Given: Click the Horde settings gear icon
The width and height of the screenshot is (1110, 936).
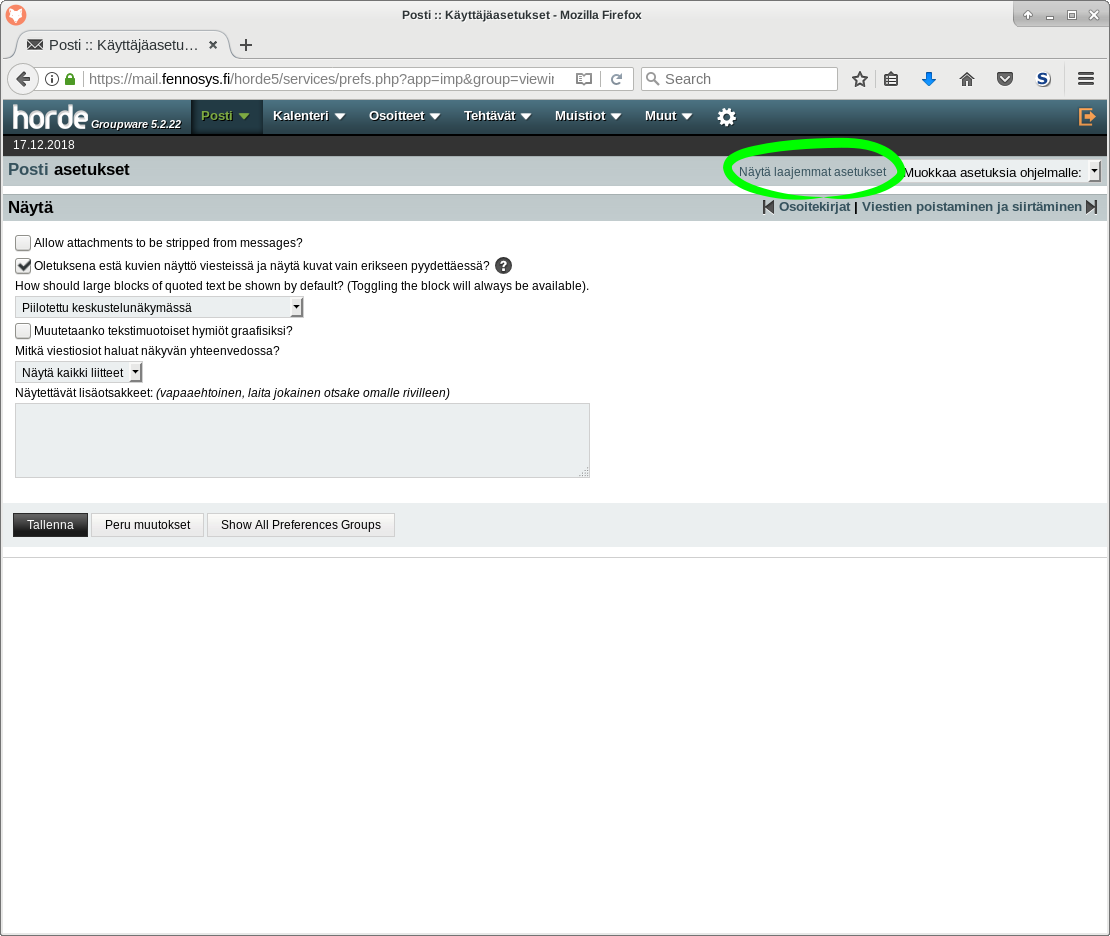Looking at the screenshot, I should click(726, 117).
